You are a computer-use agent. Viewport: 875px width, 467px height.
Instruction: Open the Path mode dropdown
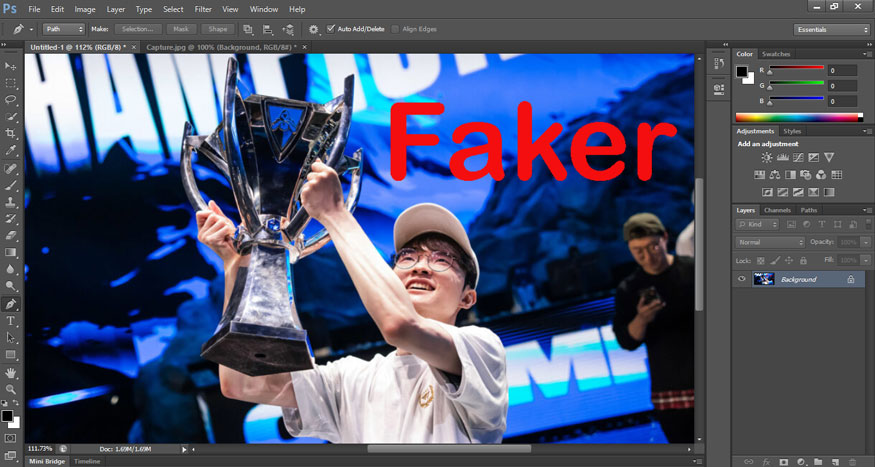click(64, 29)
